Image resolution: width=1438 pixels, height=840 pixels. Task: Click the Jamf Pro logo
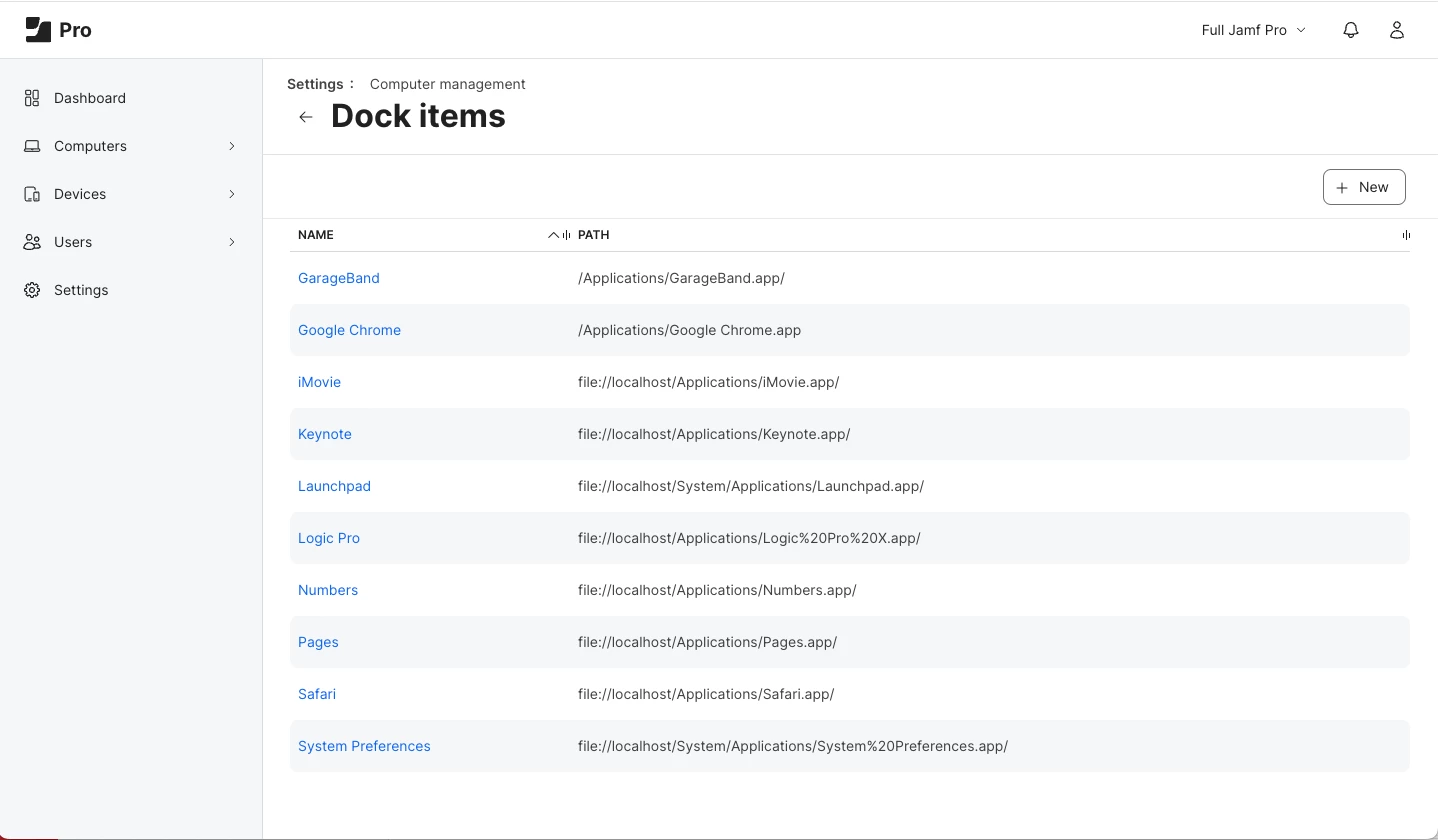coord(58,30)
